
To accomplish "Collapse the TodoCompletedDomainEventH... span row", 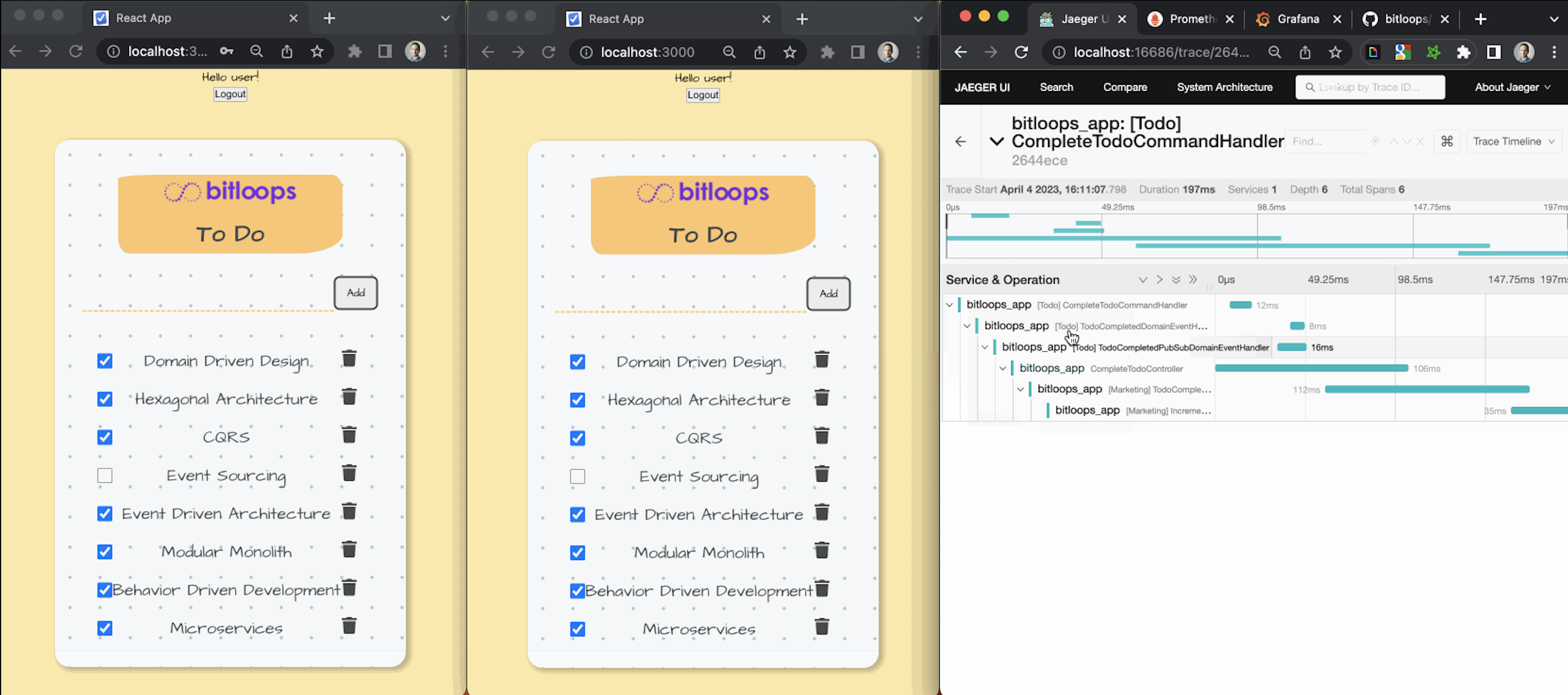I will click(x=967, y=326).
